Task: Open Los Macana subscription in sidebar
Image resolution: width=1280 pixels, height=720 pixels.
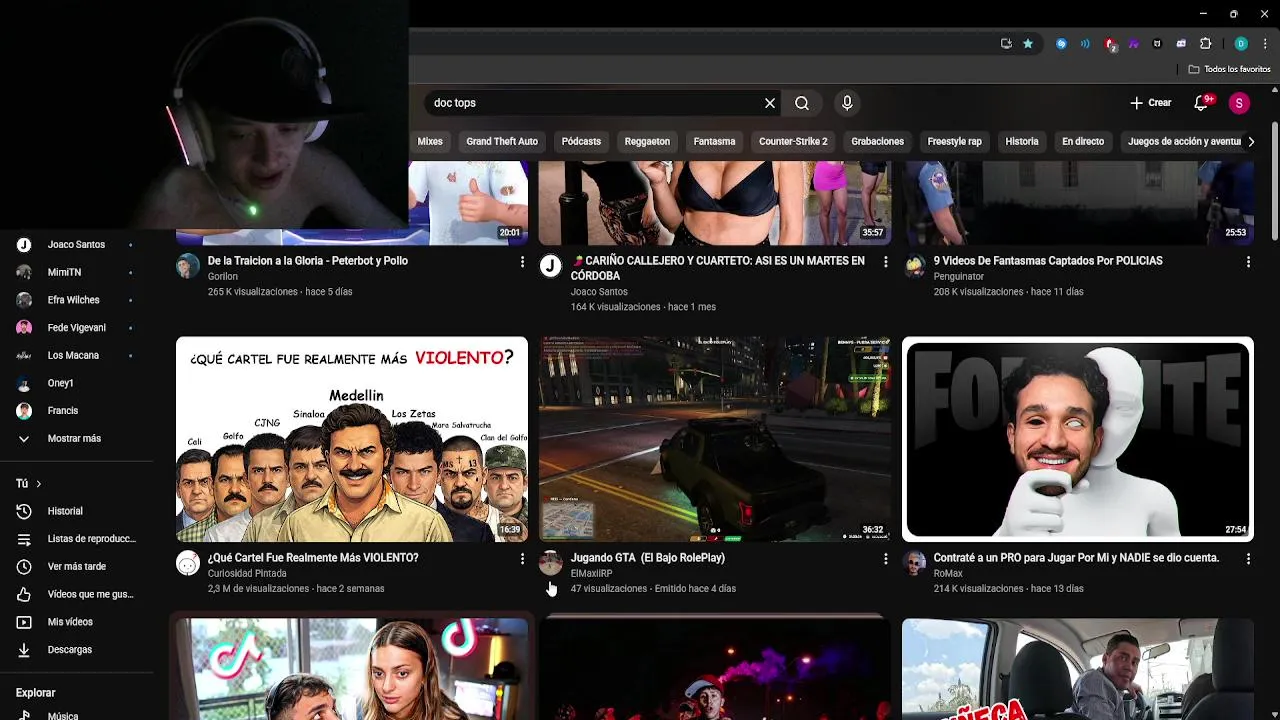Action: tap(76, 355)
